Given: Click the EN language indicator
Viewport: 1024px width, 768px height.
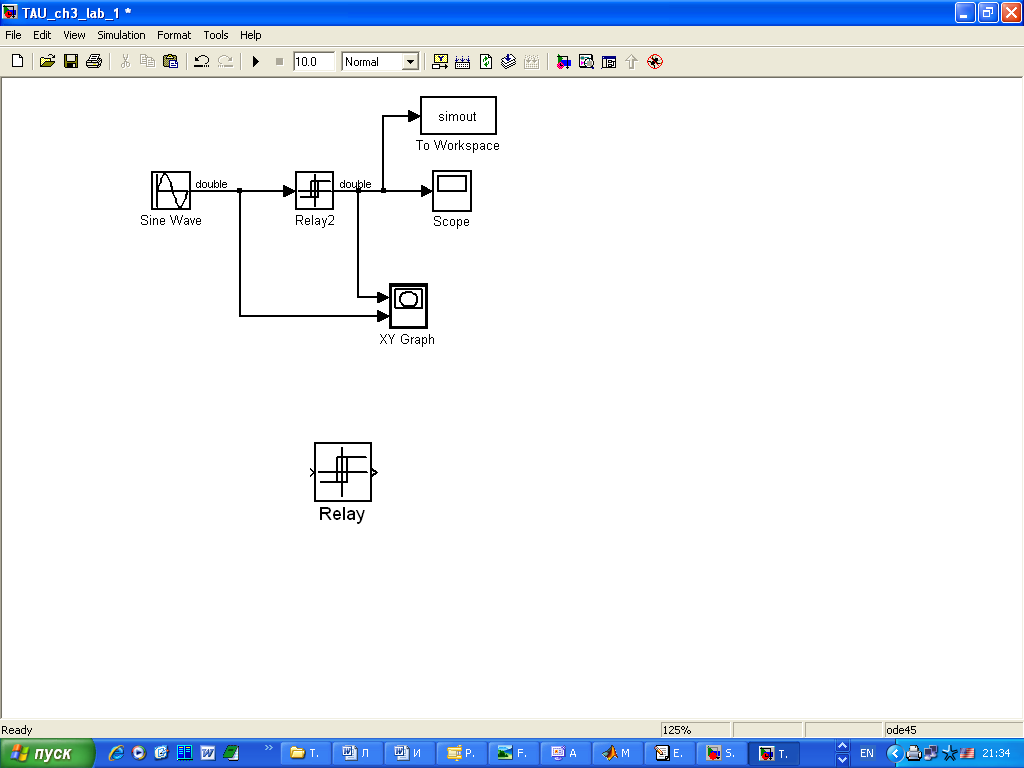Looking at the screenshot, I should pyautogui.click(x=867, y=753).
